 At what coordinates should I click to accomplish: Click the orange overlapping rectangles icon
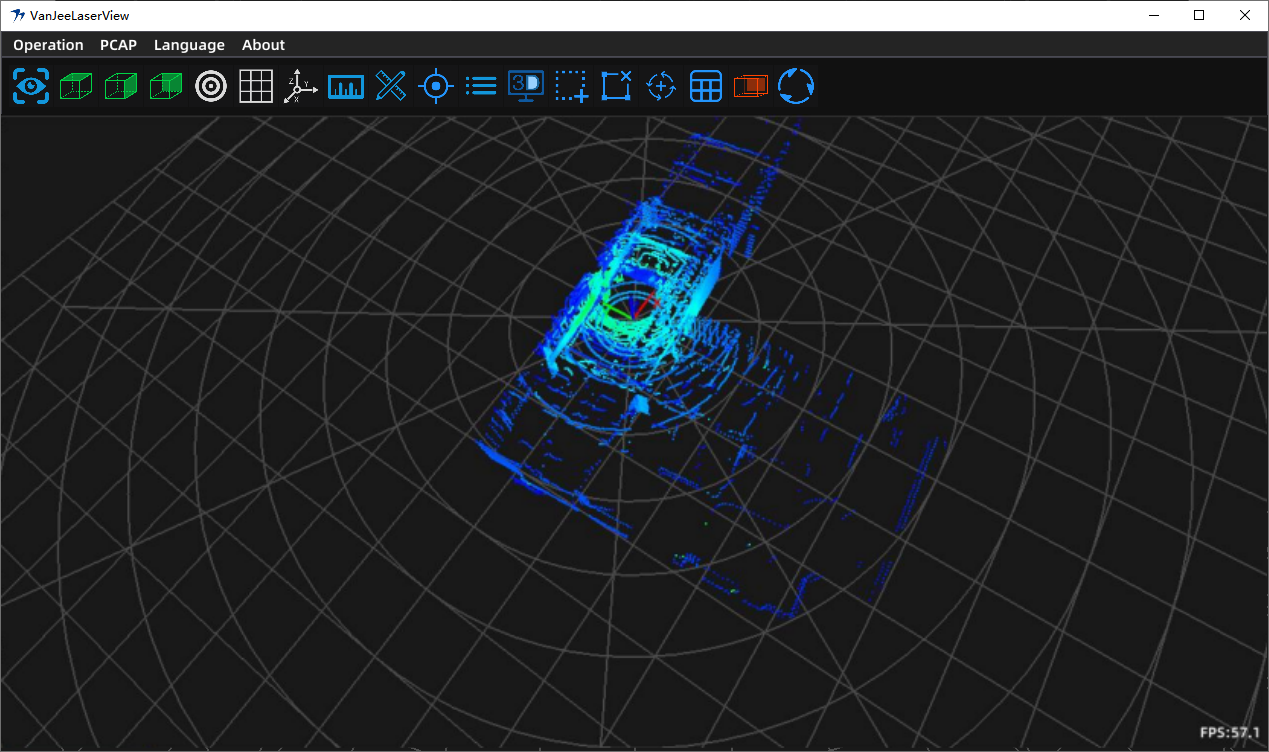pos(751,86)
